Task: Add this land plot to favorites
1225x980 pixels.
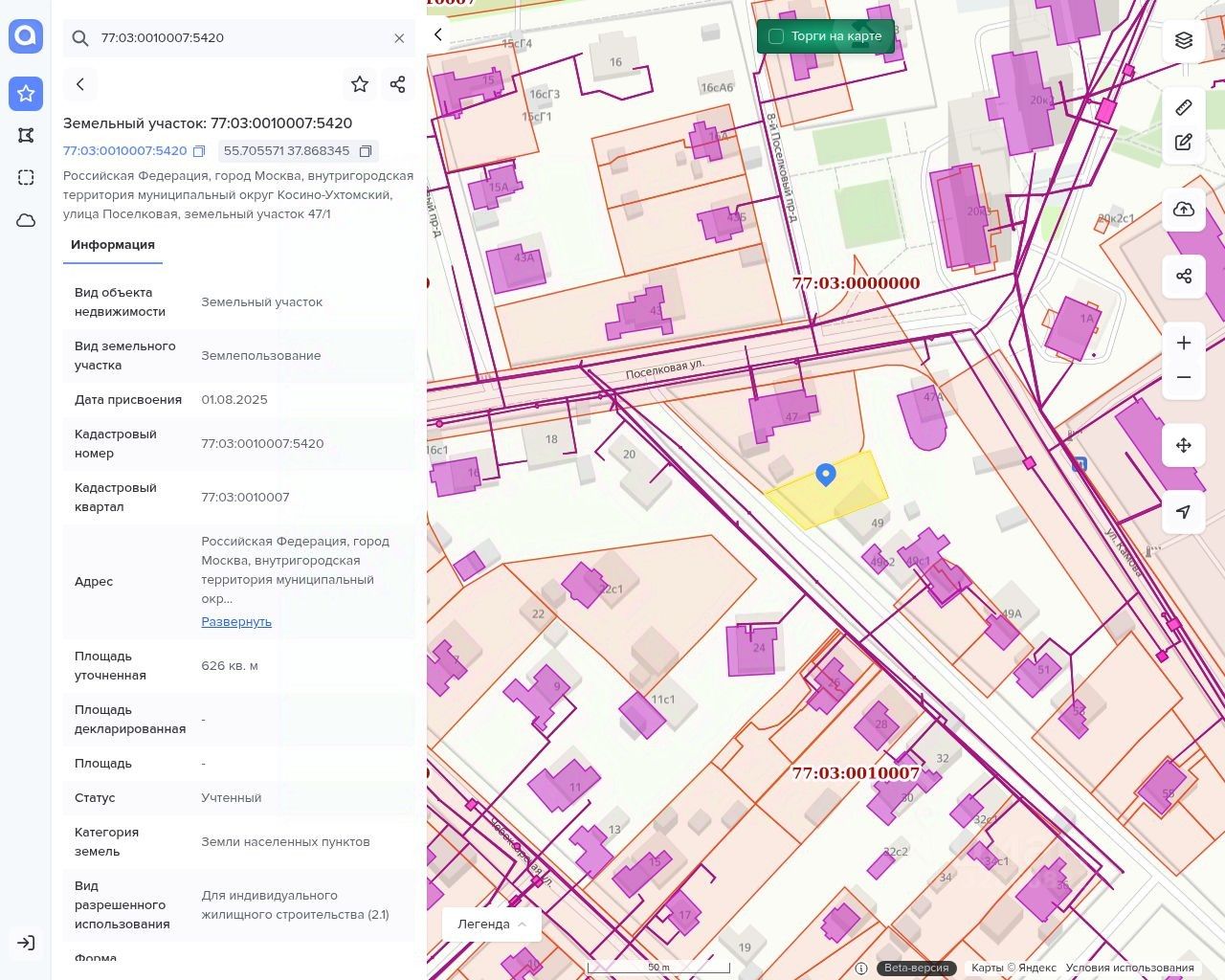Action: (360, 84)
